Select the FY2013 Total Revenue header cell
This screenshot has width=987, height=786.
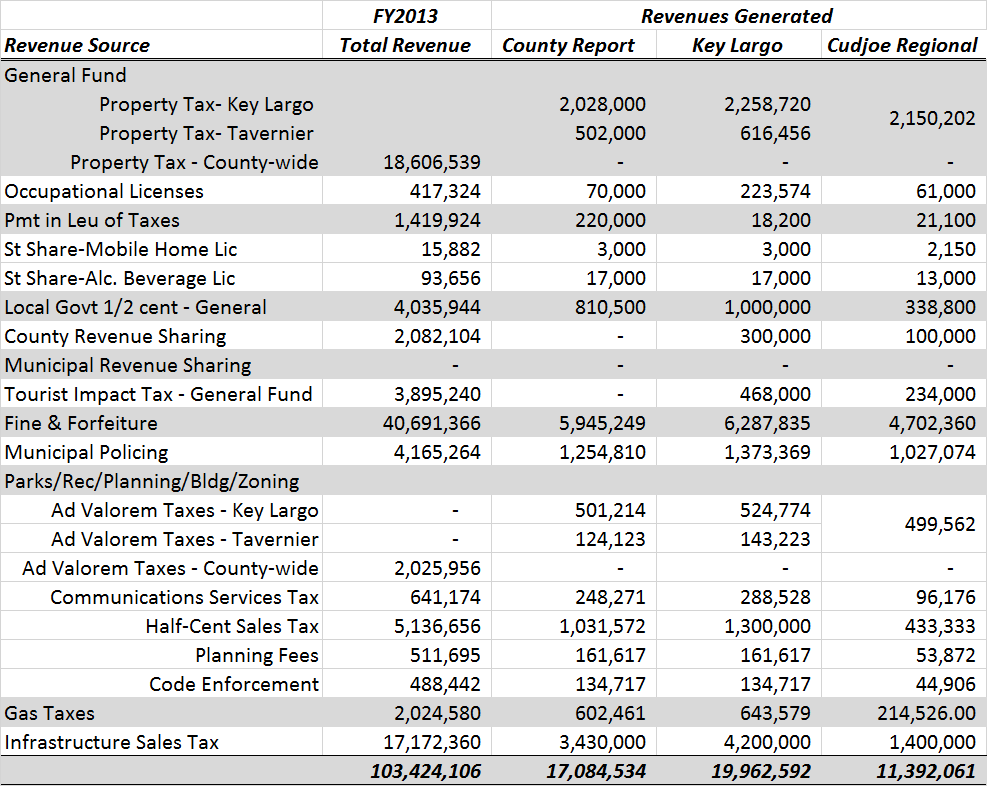405,45
